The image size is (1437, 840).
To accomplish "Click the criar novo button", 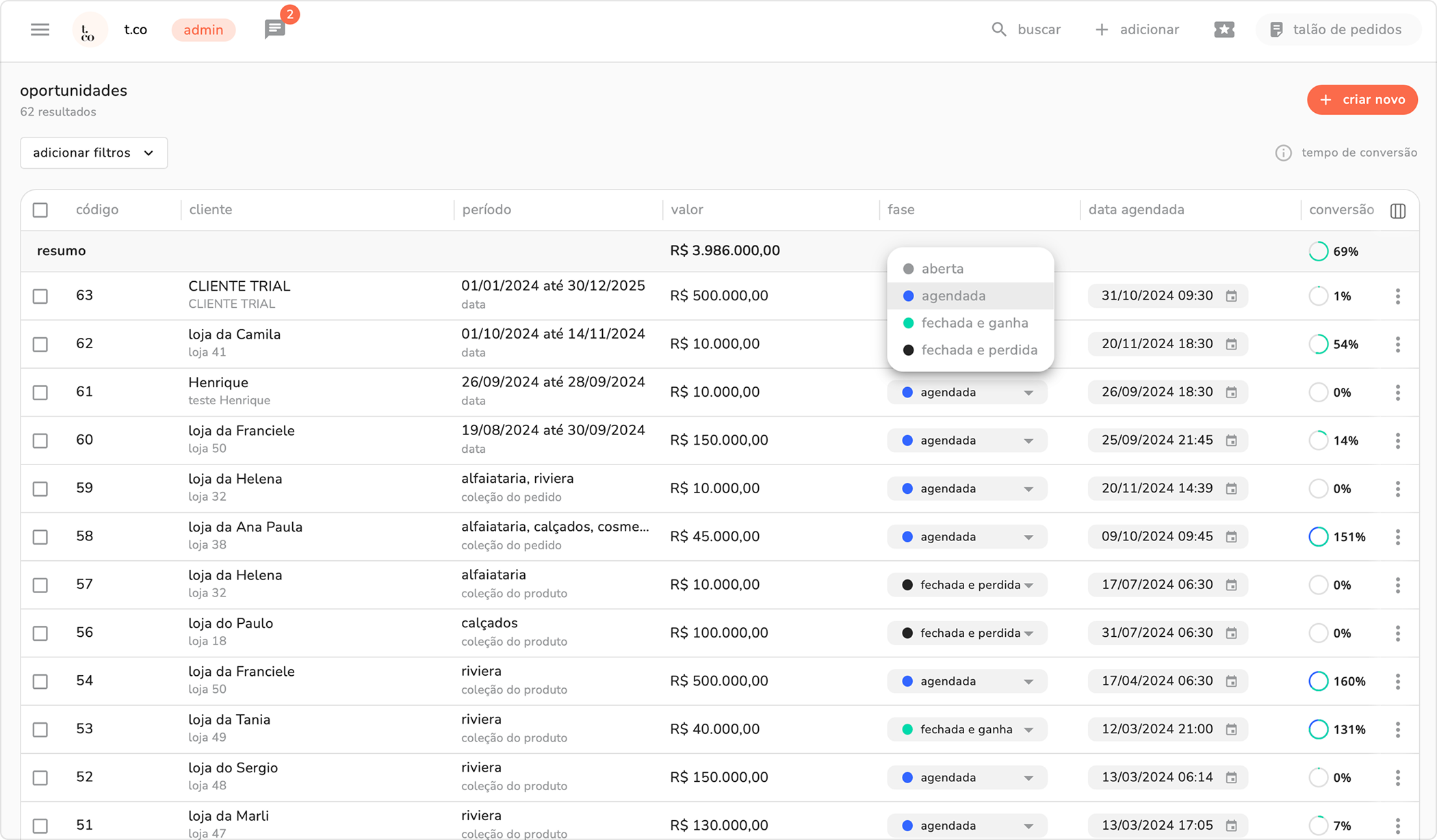I will coord(1362,100).
